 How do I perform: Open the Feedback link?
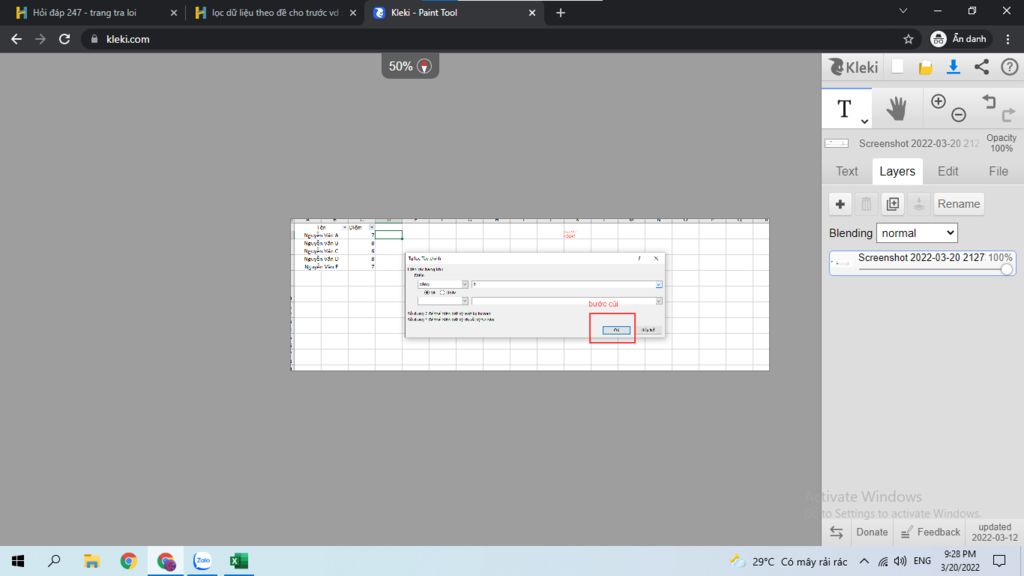point(931,532)
